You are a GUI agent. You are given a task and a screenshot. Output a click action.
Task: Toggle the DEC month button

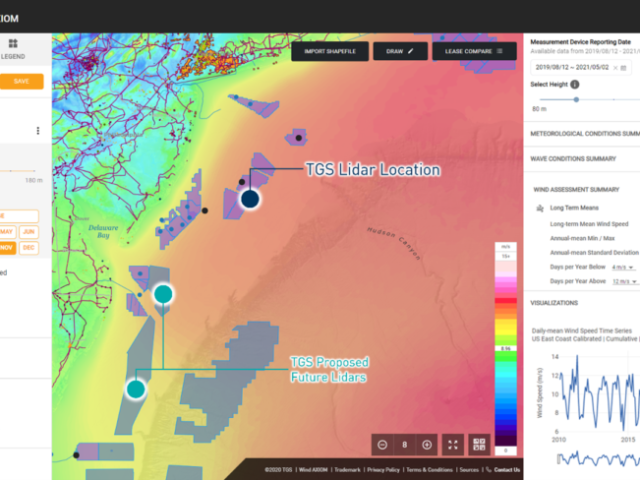click(29, 248)
